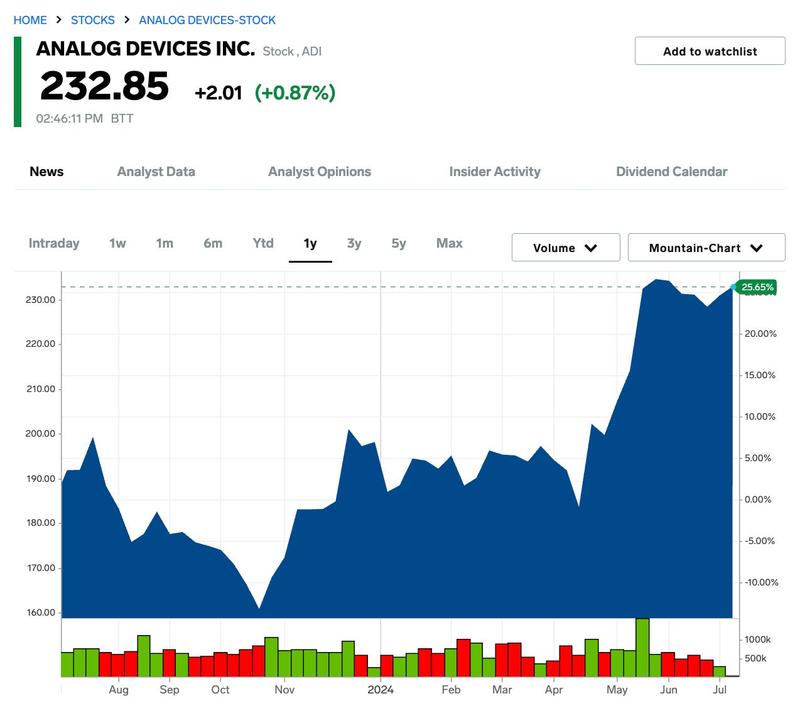This screenshot has width=800, height=705.
Task: Click the +2.01 price change value
Action: click(x=218, y=93)
